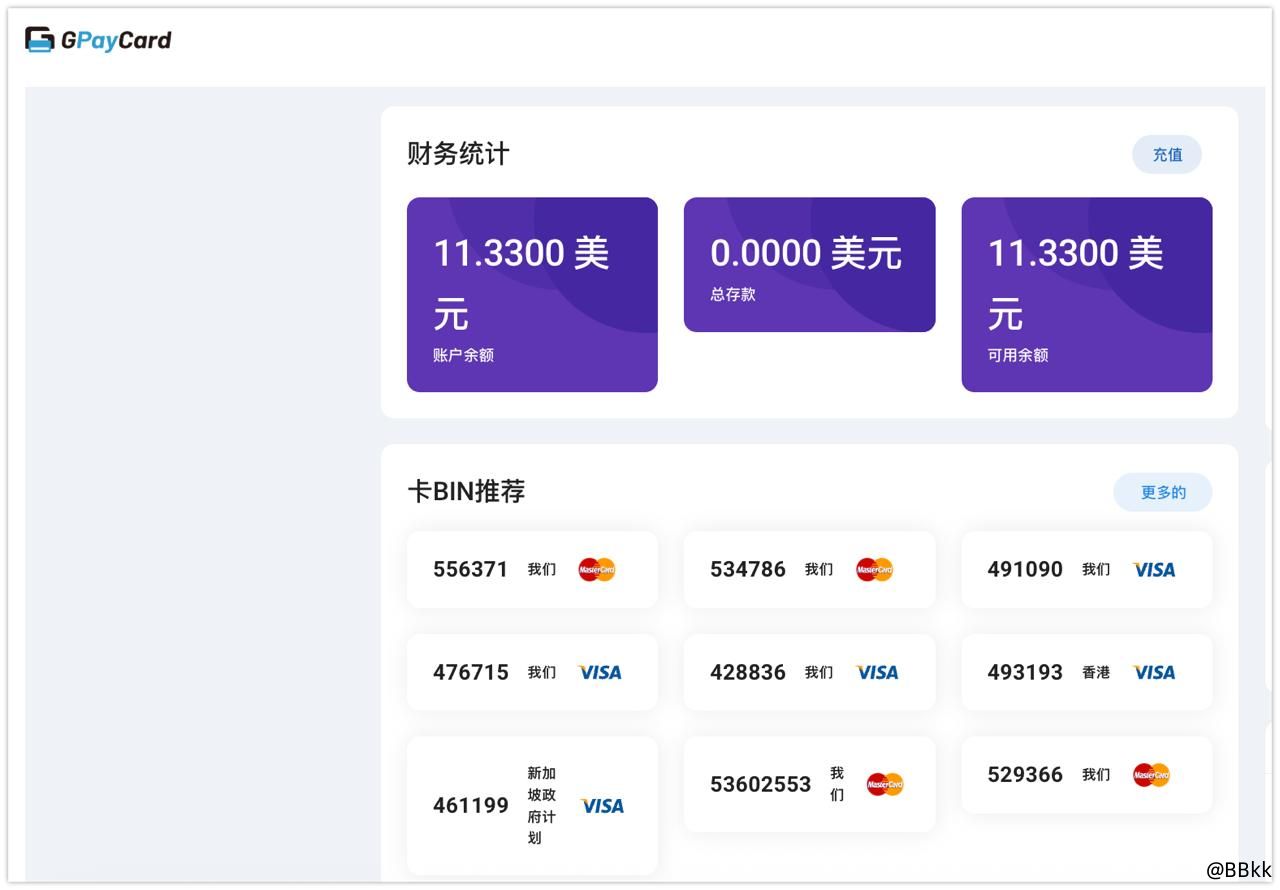
Task: Click the MasterCard logo on card 534786
Action: pos(874,570)
